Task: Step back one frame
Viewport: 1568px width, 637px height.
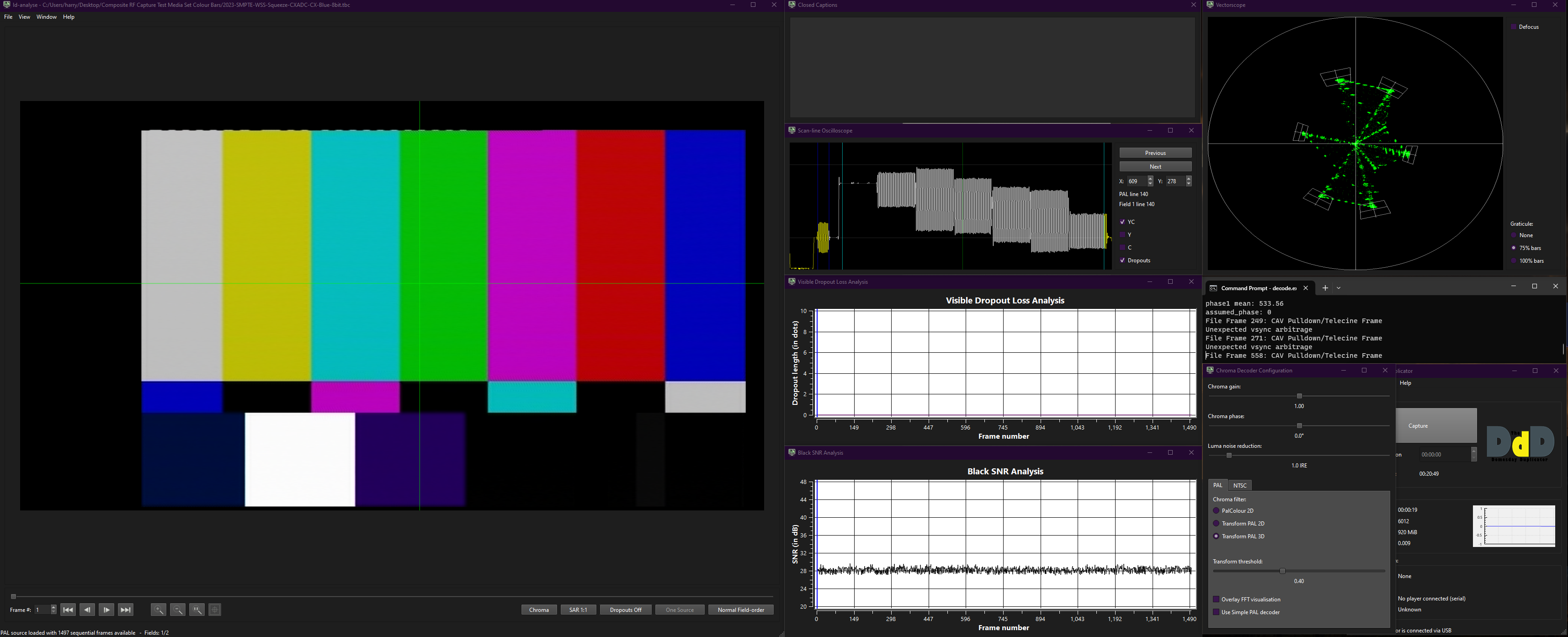Action: click(87, 610)
